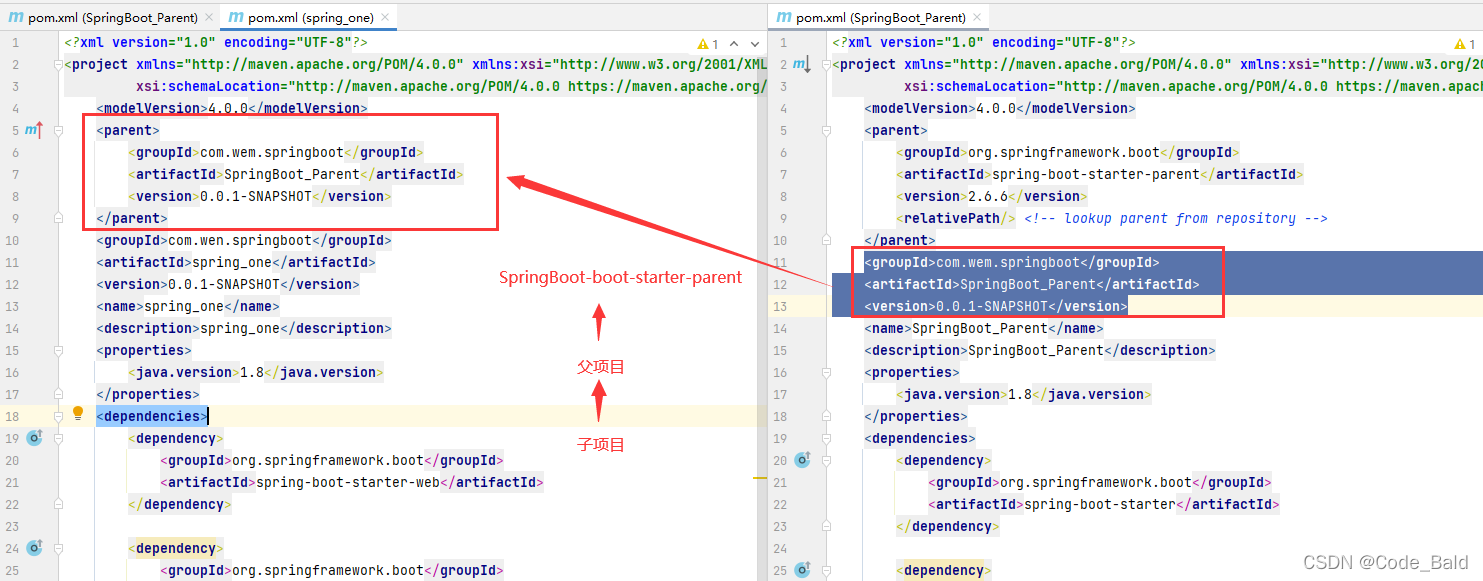This screenshot has height=581, width=1483.
Task: Click line number 12 in the left editor gutter
Action: tap(12, 284)
